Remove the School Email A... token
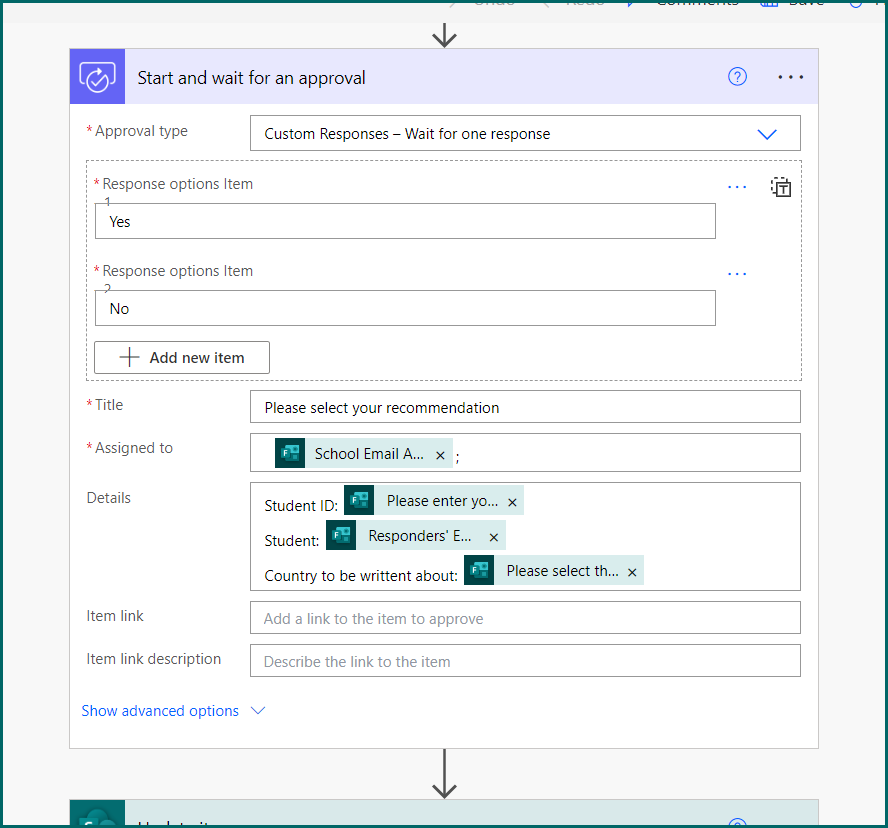The height and width of the screenshot is (828, 888). (x=440, y=455)
